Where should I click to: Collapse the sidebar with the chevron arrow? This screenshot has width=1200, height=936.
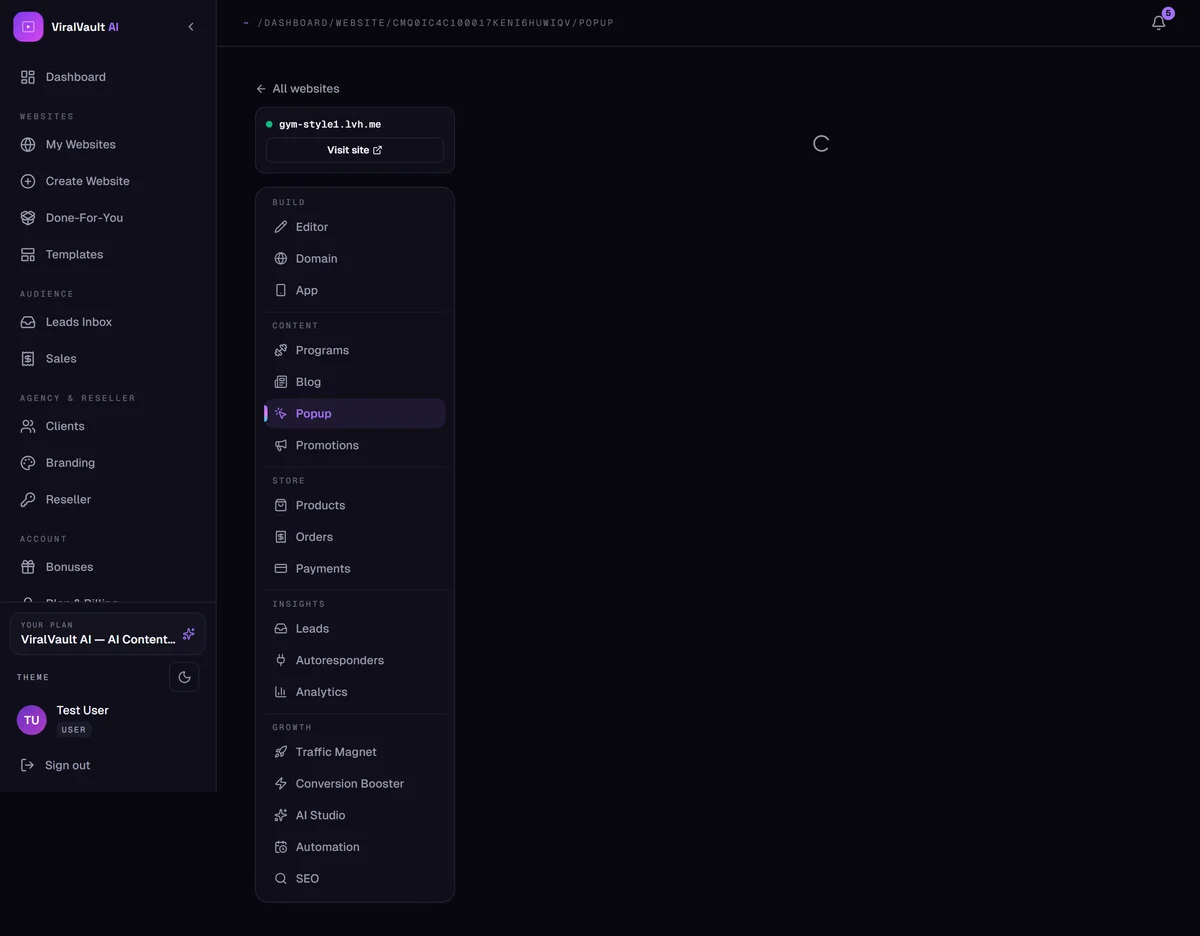tap(191, 27)
